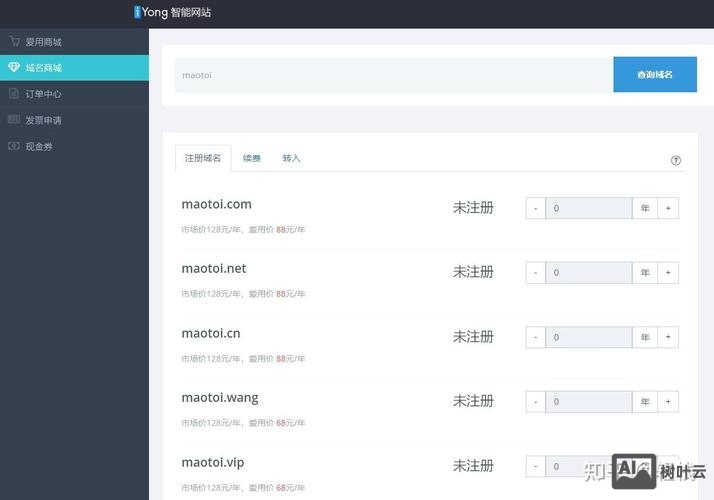Viewport: 714px width, 500px height.
Task: Switch to the 续费 tab
Action: click(x=252, y=159)
